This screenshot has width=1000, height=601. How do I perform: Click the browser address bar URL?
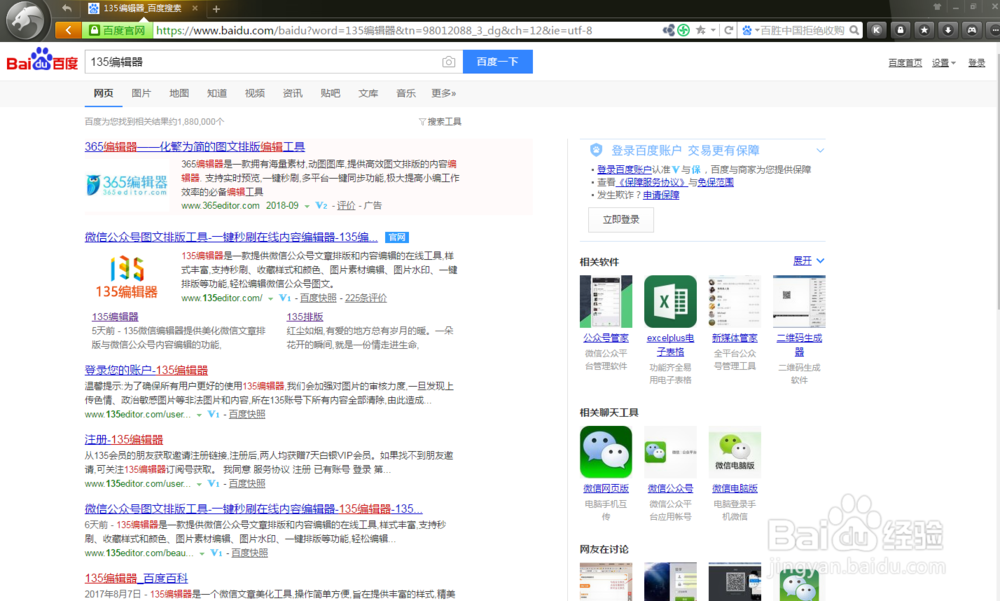[374, 30]
